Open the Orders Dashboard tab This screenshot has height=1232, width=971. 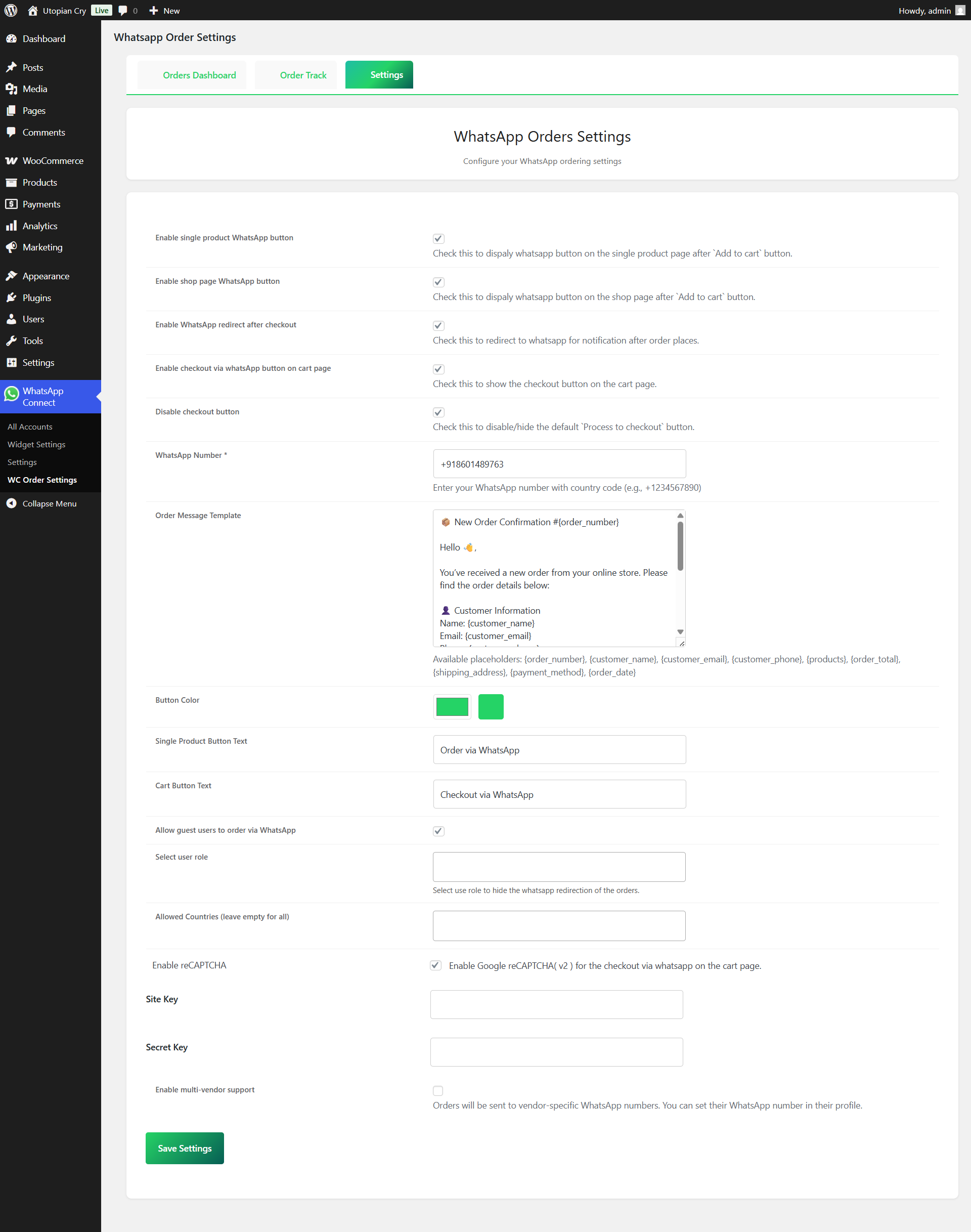tap(199, 74)
